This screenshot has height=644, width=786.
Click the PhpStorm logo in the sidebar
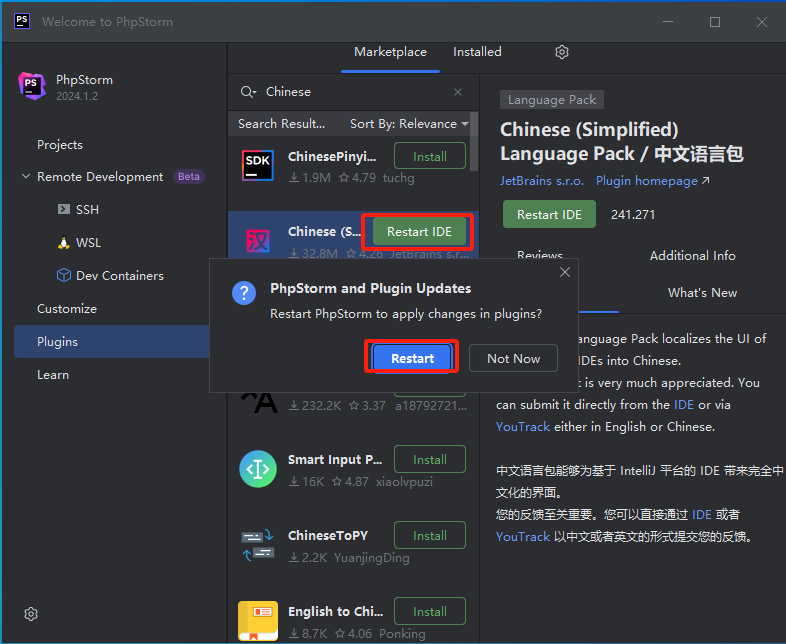(32, 86)
